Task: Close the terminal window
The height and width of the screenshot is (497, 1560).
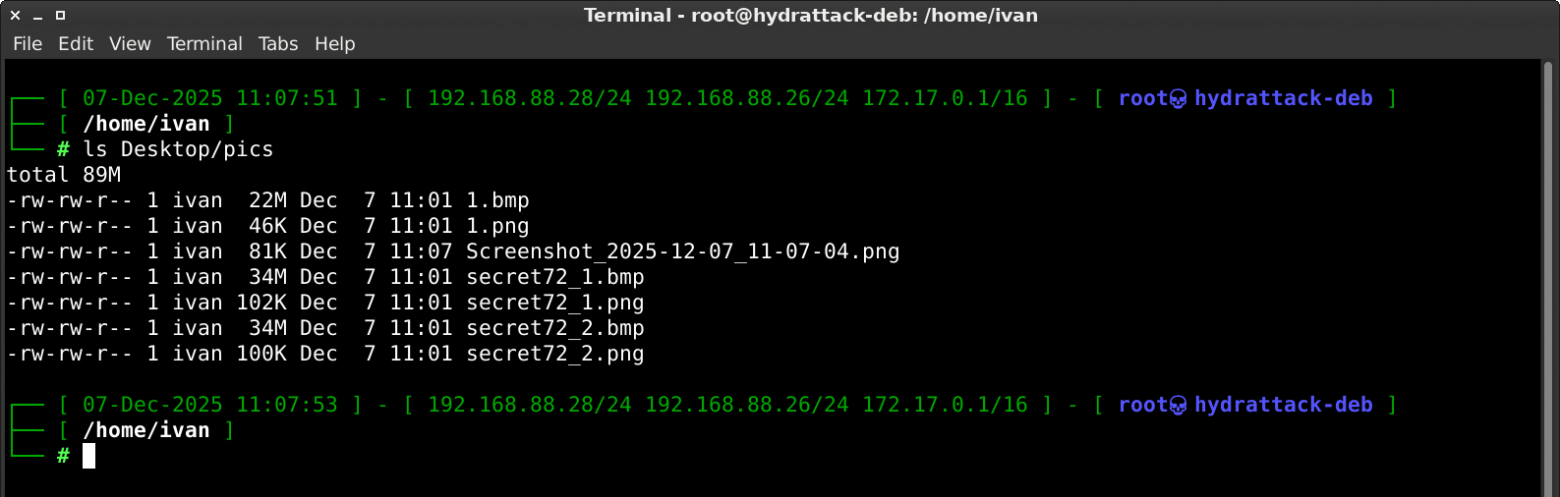Action: pyautogui.click(x=16, y=15)
